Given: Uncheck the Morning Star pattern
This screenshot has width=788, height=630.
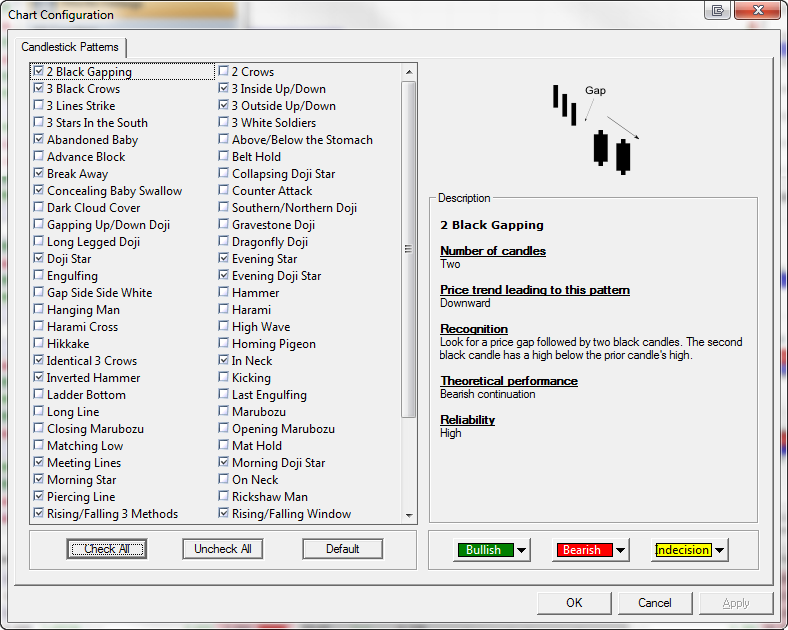Looking at the screenshot, I should [38, 479].
